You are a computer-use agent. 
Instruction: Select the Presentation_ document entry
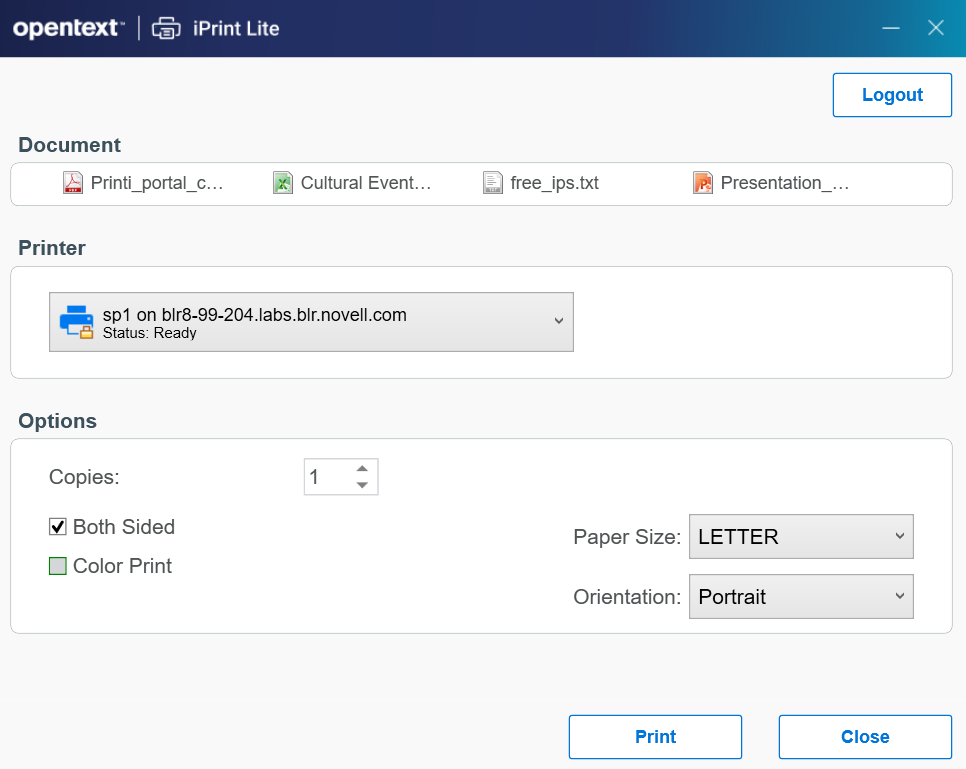[784, 183]
